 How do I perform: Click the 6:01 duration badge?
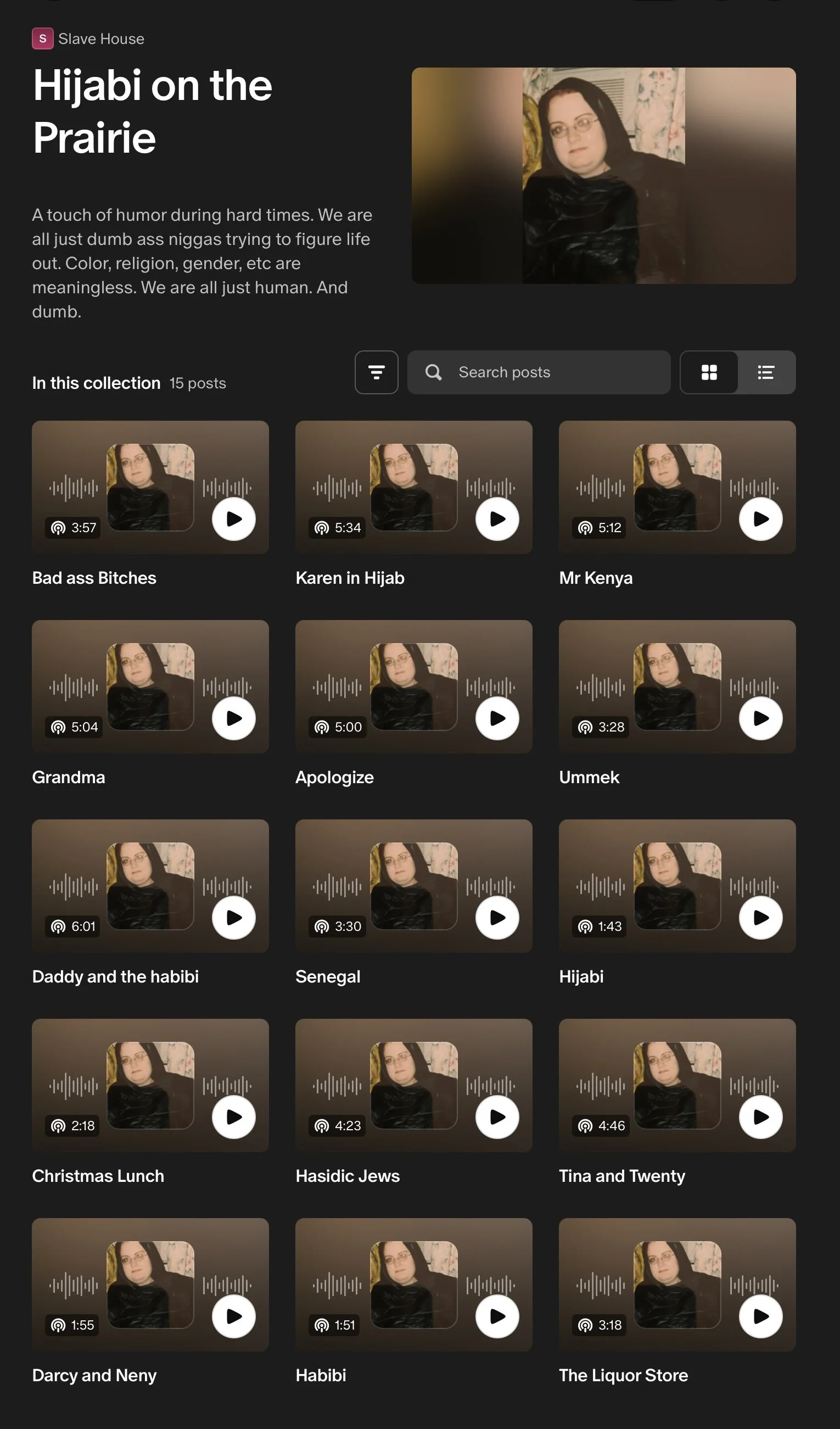[x=72, y=926]
